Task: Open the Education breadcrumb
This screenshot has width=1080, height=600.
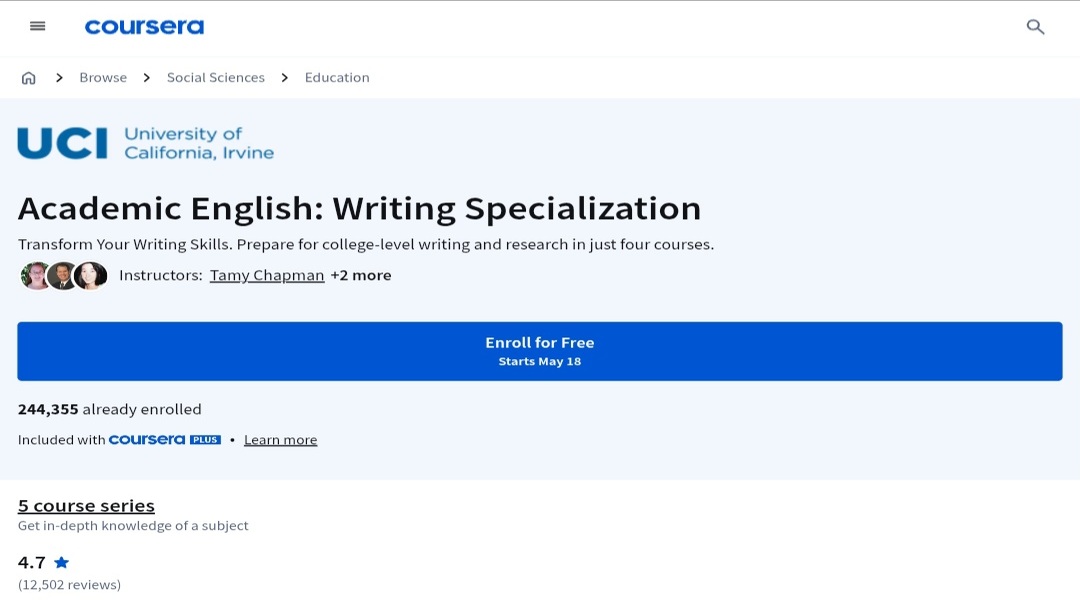Action: coord(337,77)
